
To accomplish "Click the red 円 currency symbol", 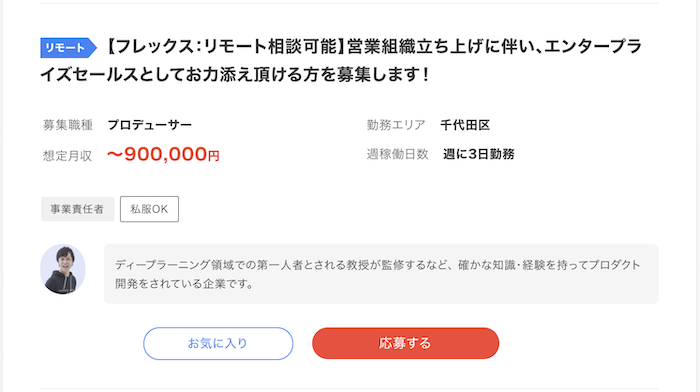I will pos(214,156).
